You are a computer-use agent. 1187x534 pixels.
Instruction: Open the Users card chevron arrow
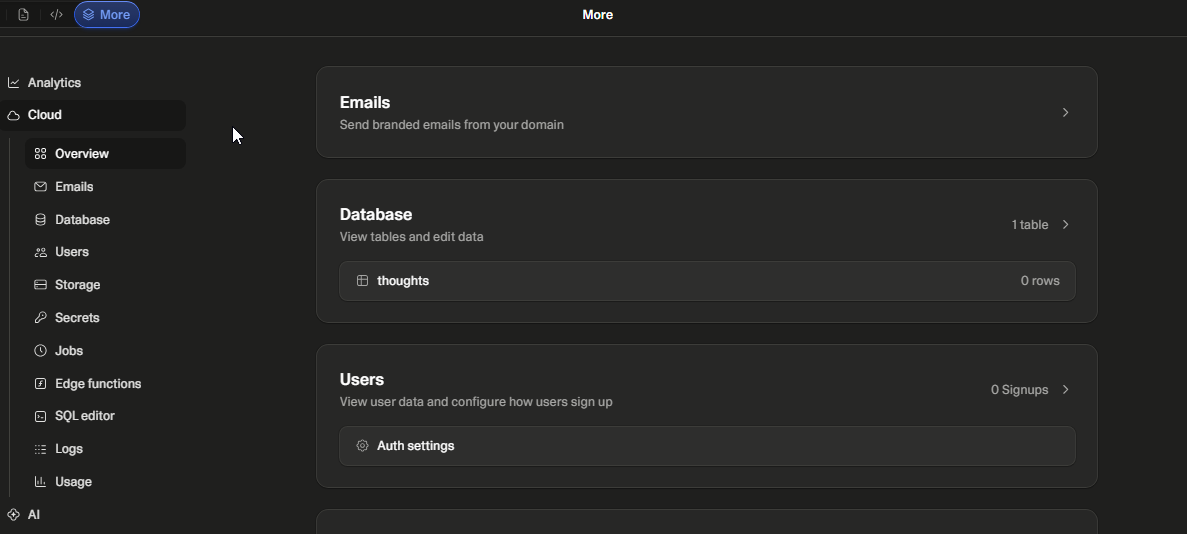tap(1066, 389)
